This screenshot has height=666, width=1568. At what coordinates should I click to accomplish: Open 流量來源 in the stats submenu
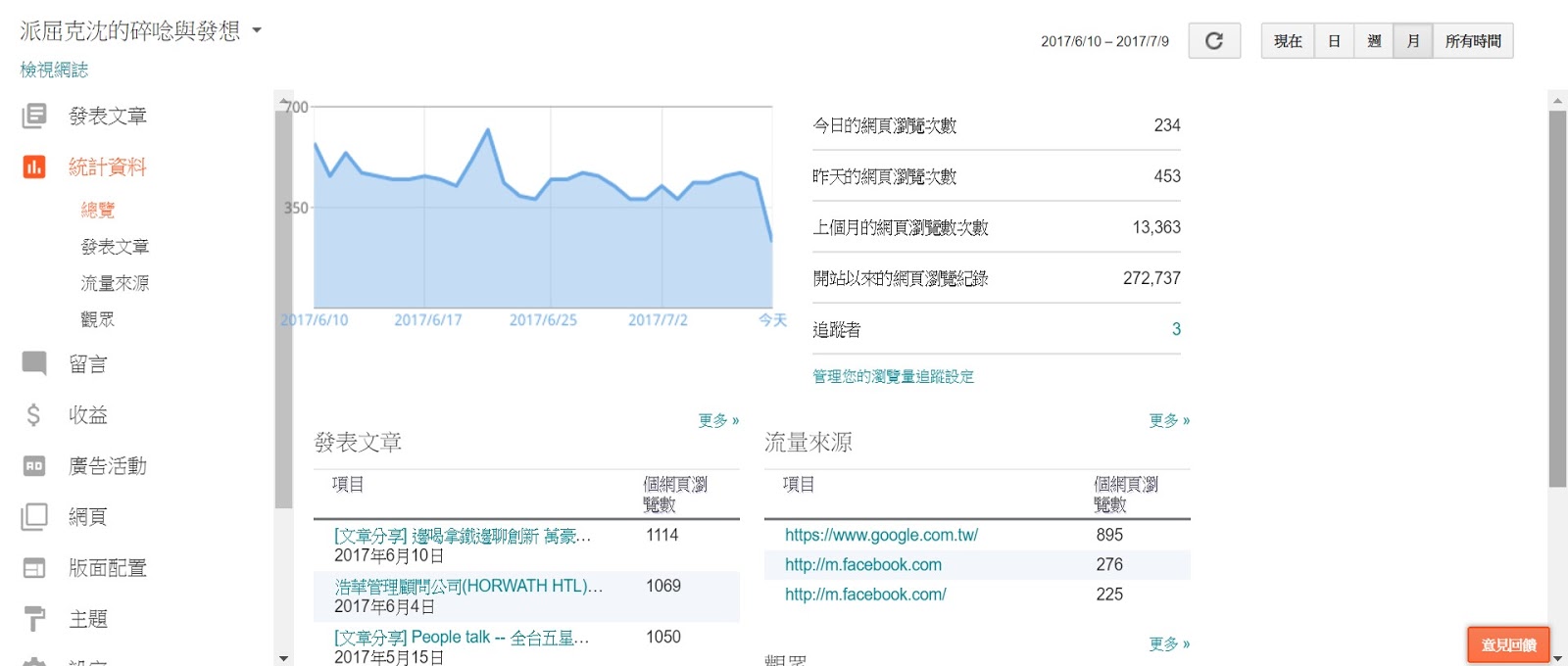coord(115,283)
